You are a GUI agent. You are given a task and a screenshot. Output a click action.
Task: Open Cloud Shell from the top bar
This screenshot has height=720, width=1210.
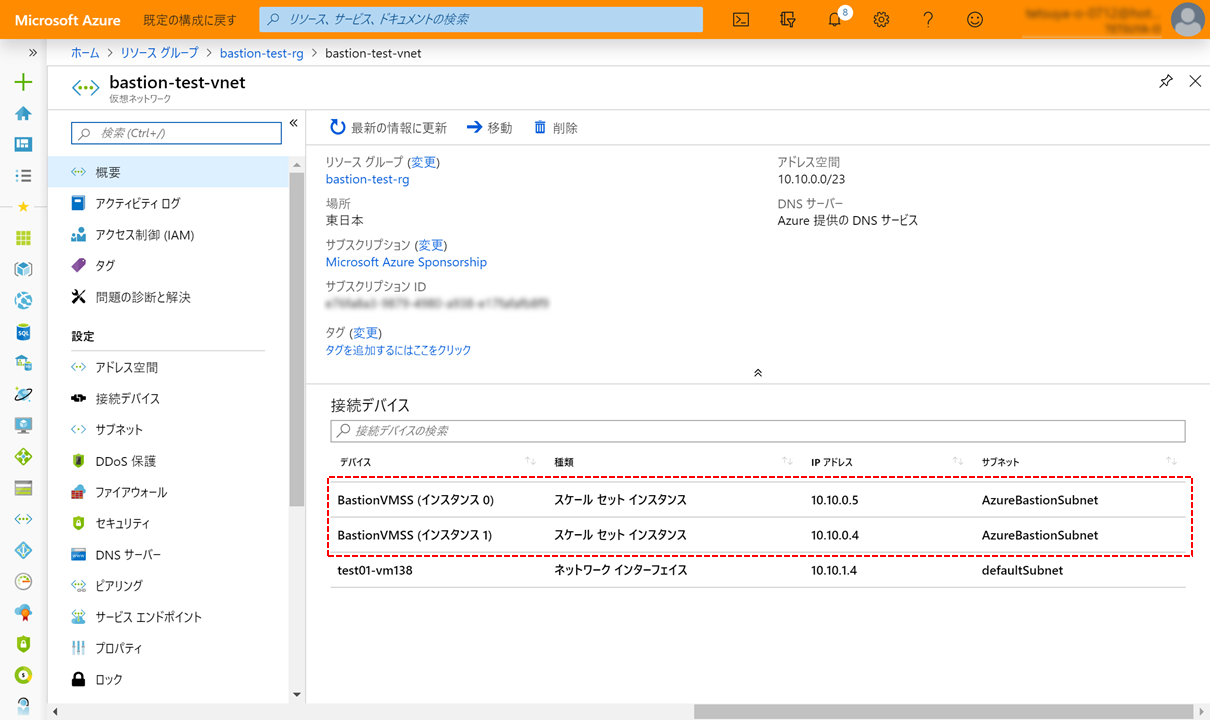coord(741,19)
